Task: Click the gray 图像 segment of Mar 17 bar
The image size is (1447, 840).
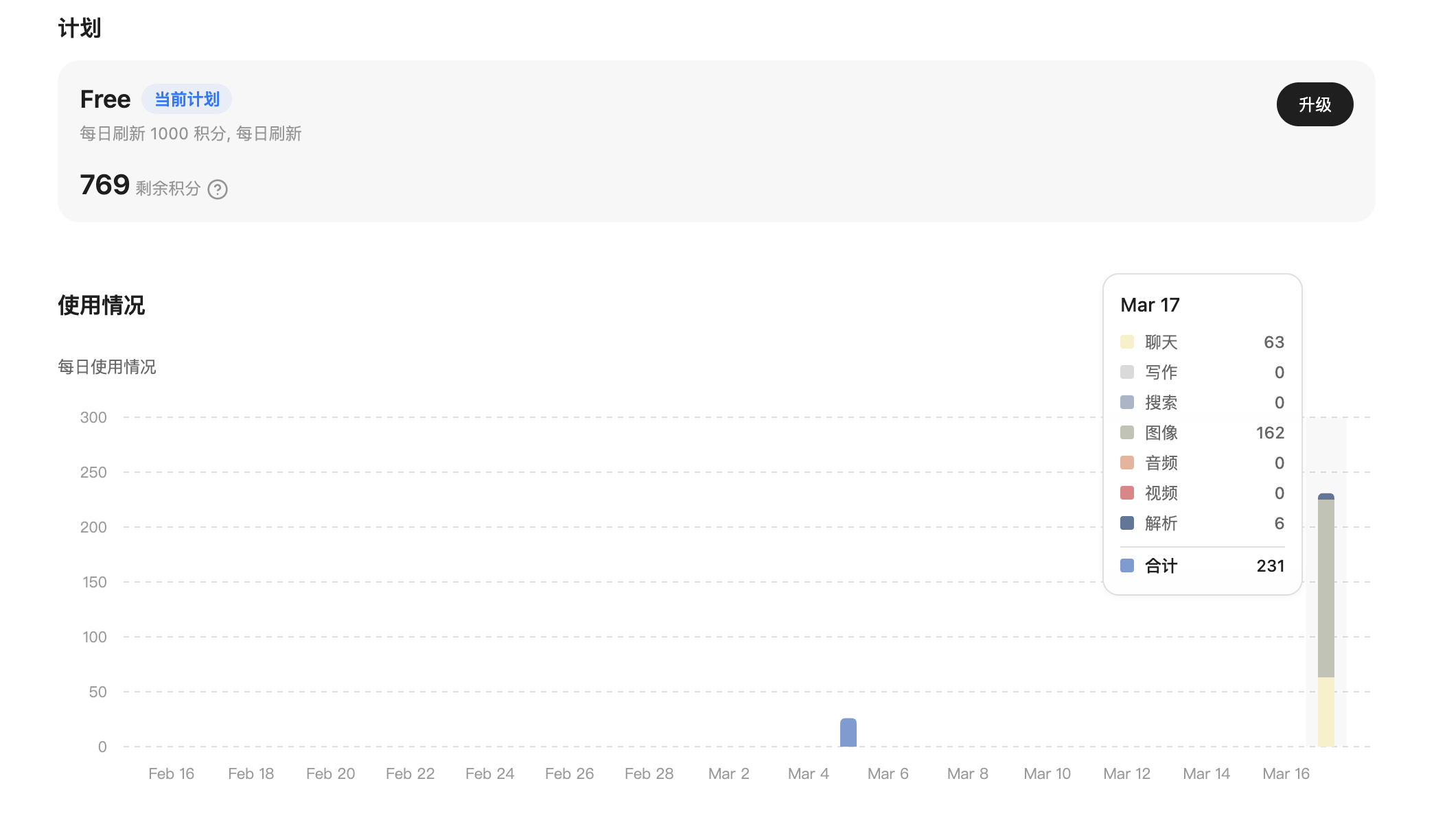Action: tap(1326, 587)
